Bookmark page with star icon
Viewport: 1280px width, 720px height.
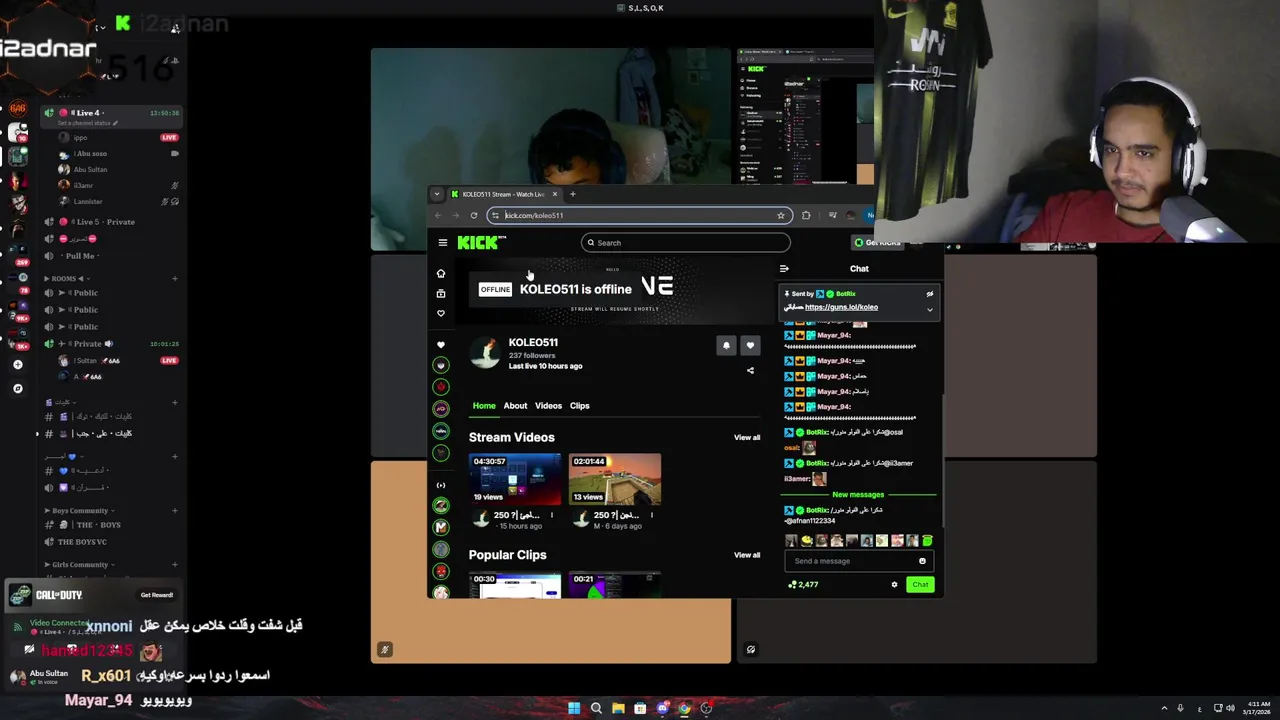781,215
